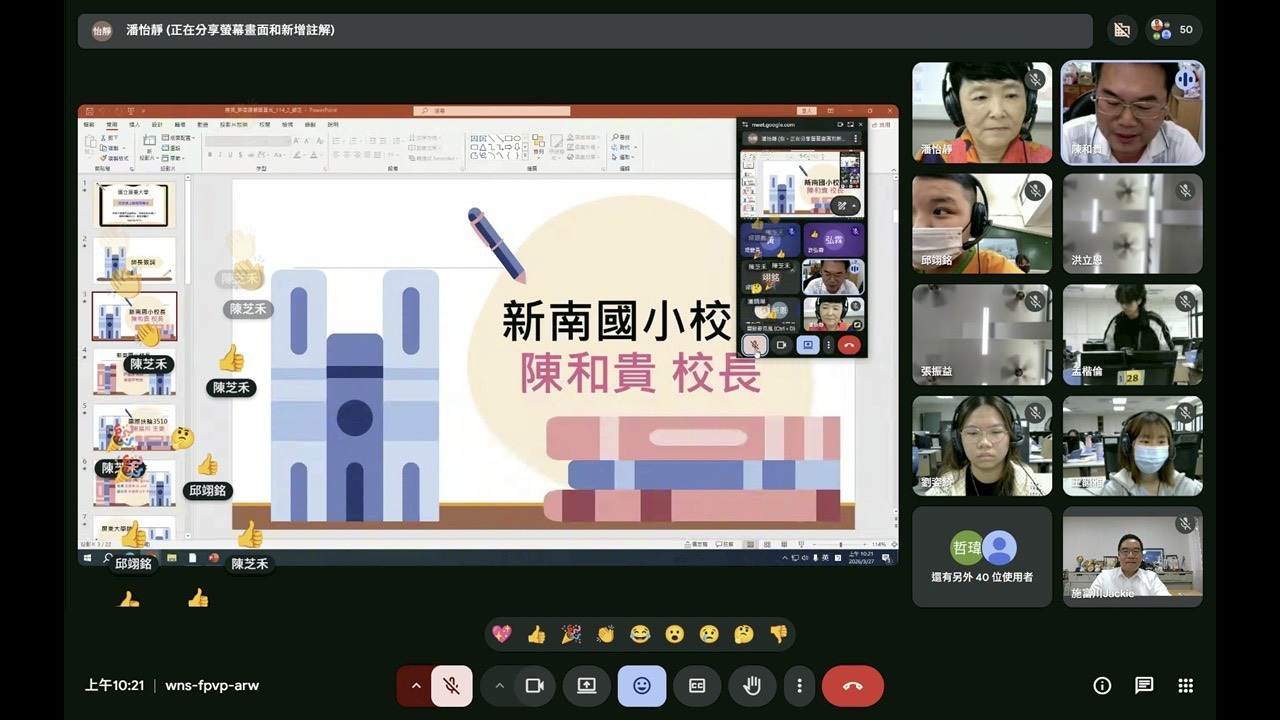This screenshot has height=720, width=1280.
Task: Click the present screen icon
Action: [587, 686]
